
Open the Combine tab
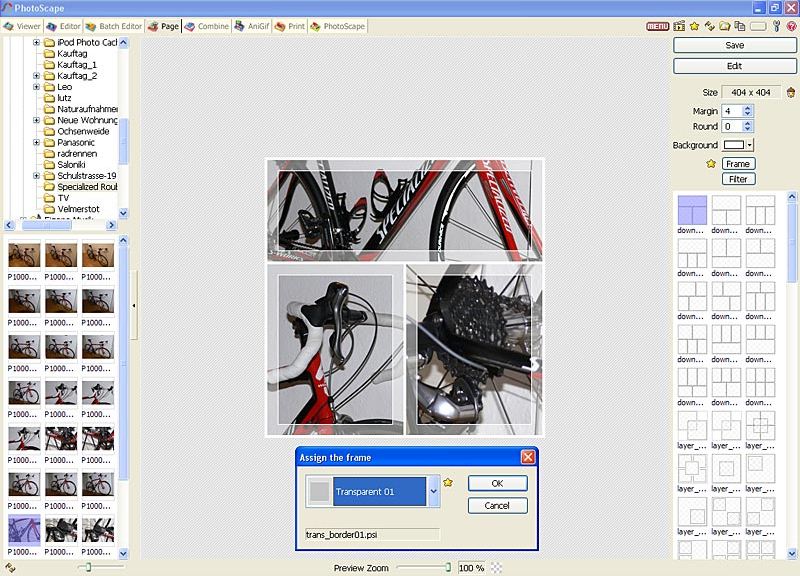tap(207, 26)
